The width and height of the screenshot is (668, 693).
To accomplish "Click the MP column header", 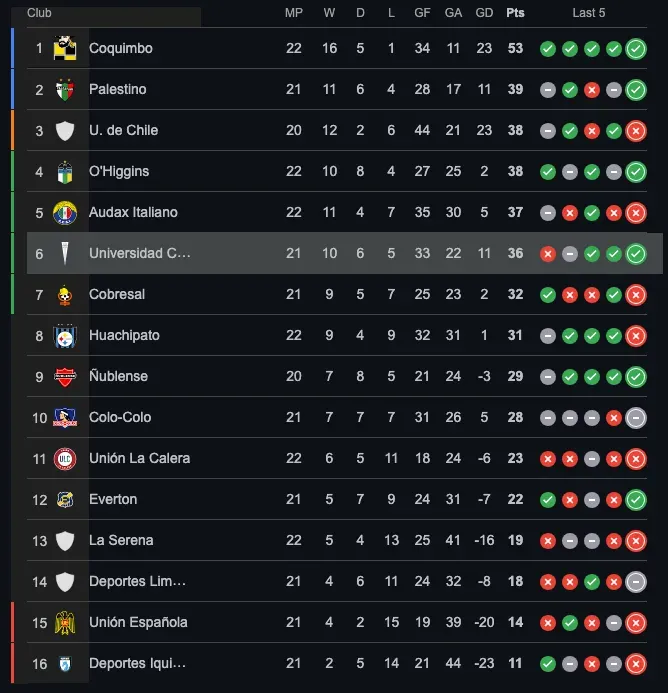I will pyautogui.click(x=293, y=13).
